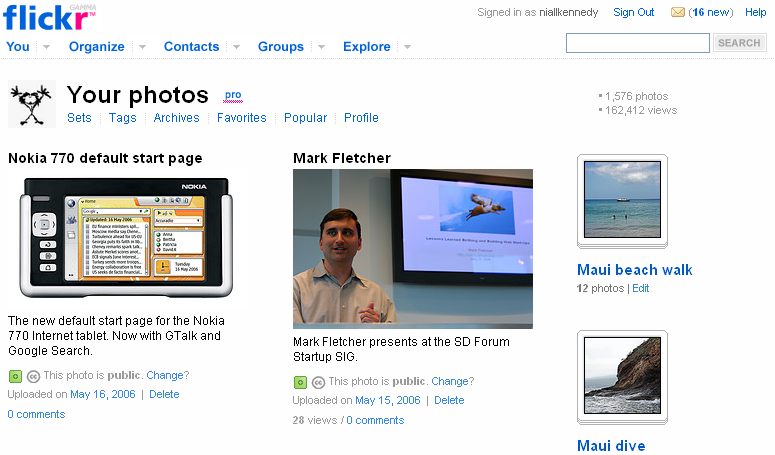
Task: Click the Your photos heading
Action: coord(138,94)
